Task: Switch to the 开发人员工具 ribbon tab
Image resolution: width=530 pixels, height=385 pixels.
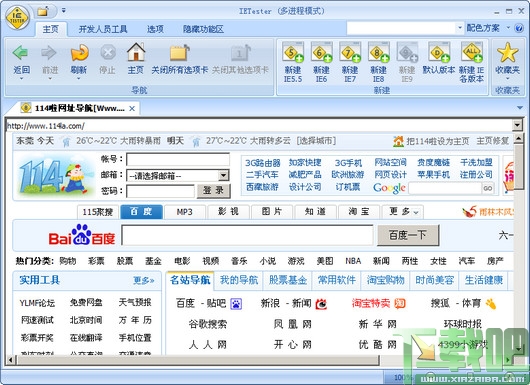Action: click(103, 29)
